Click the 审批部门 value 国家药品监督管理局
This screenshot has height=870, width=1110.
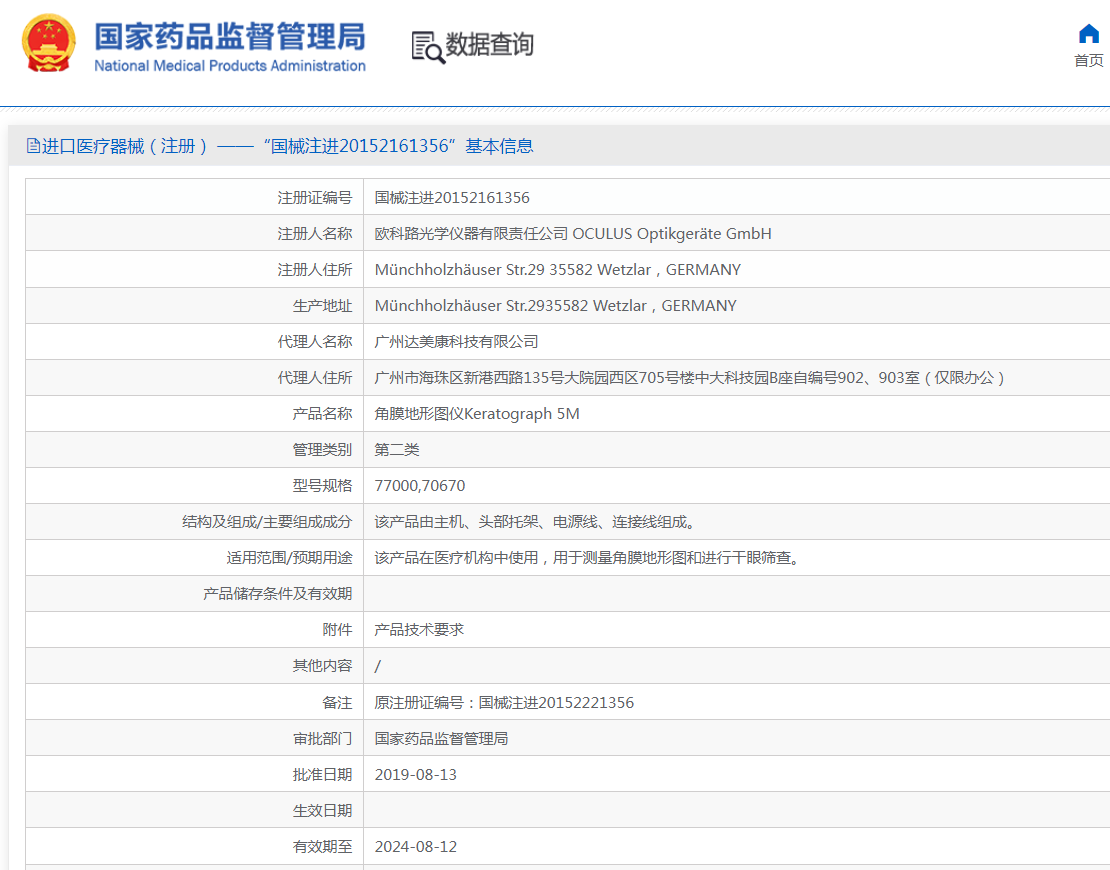point(441,739)
